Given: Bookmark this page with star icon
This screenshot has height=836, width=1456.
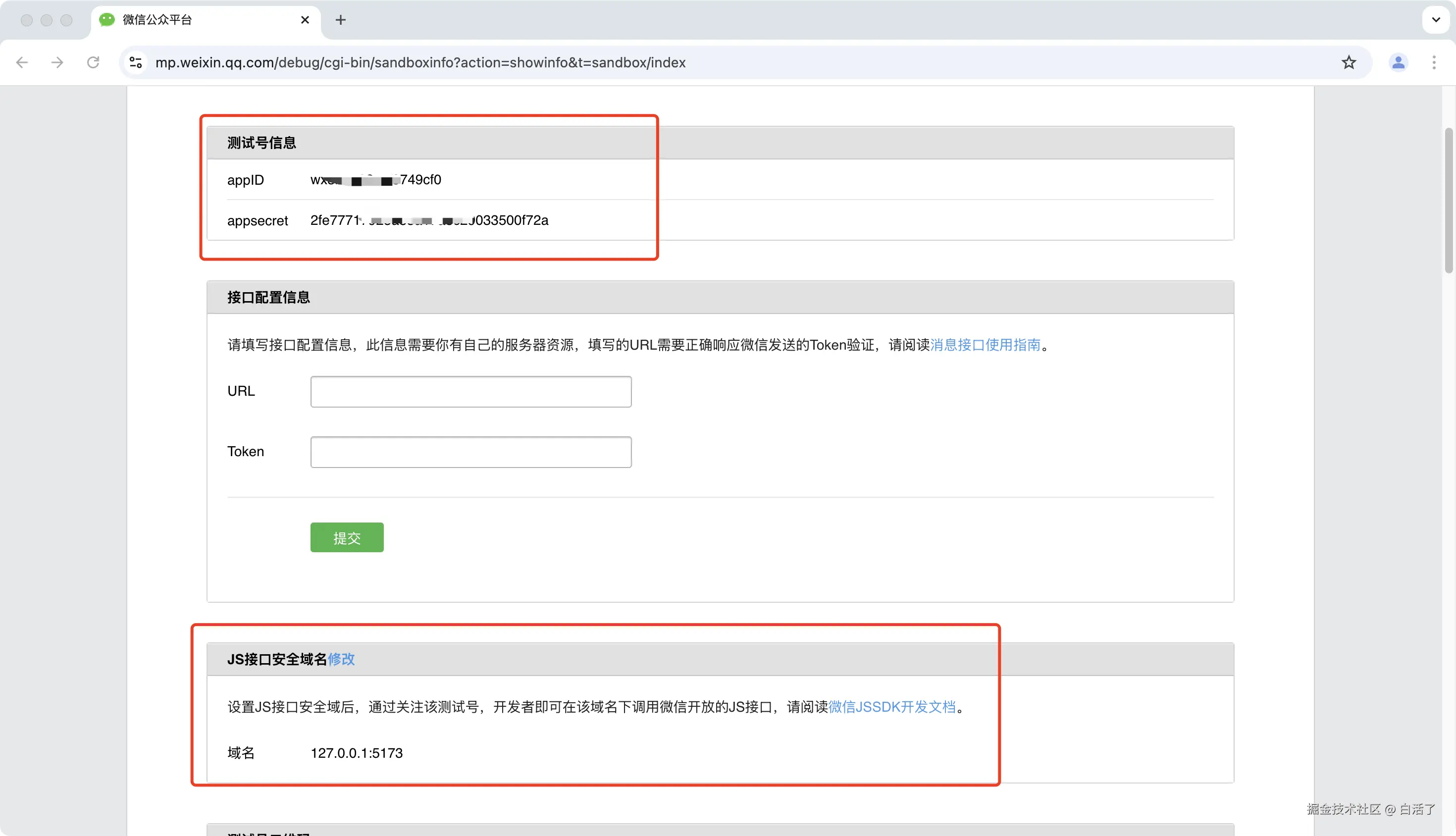Looking at the screenshot, I should tap(1349, 62).
